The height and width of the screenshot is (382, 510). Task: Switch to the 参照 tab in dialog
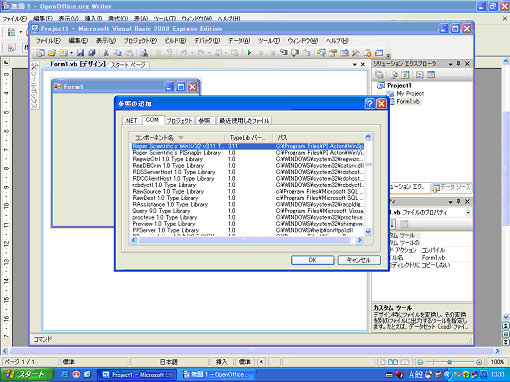[x=204, y=121]
